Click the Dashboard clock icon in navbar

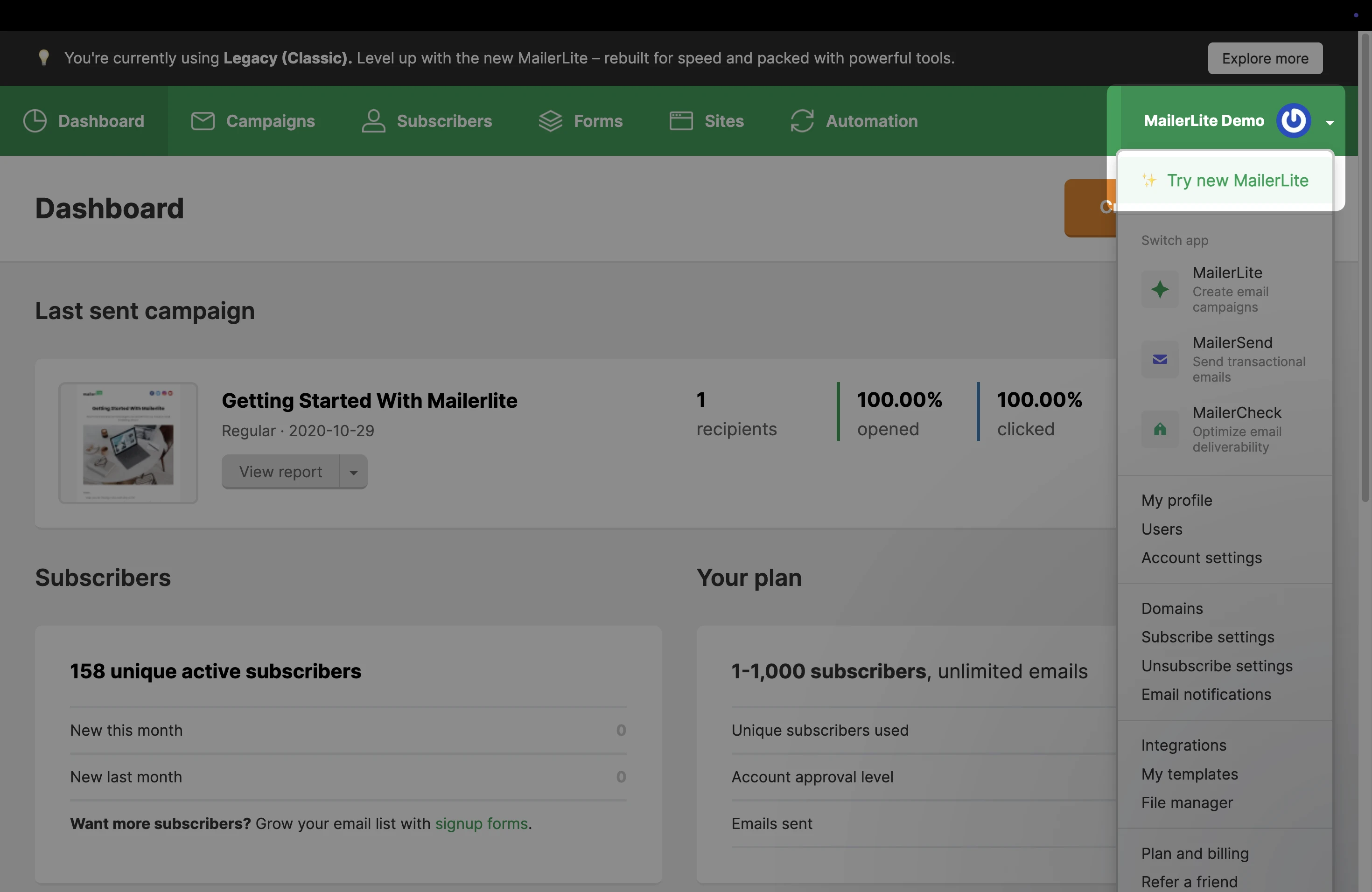coord(35,121)
